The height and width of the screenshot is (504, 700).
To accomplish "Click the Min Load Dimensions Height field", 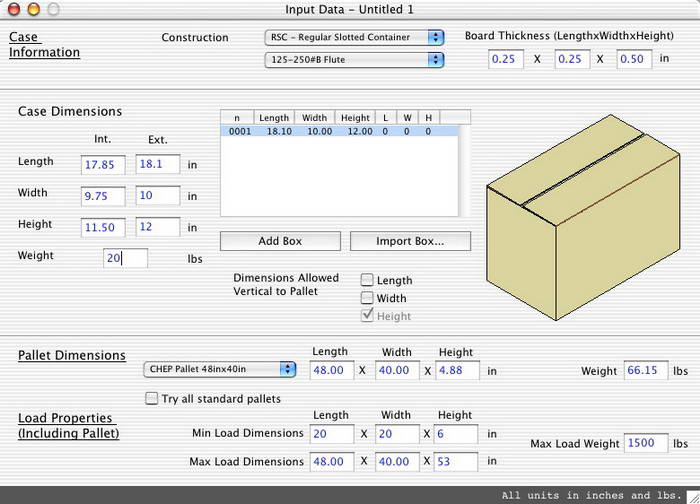I will 455,434.
